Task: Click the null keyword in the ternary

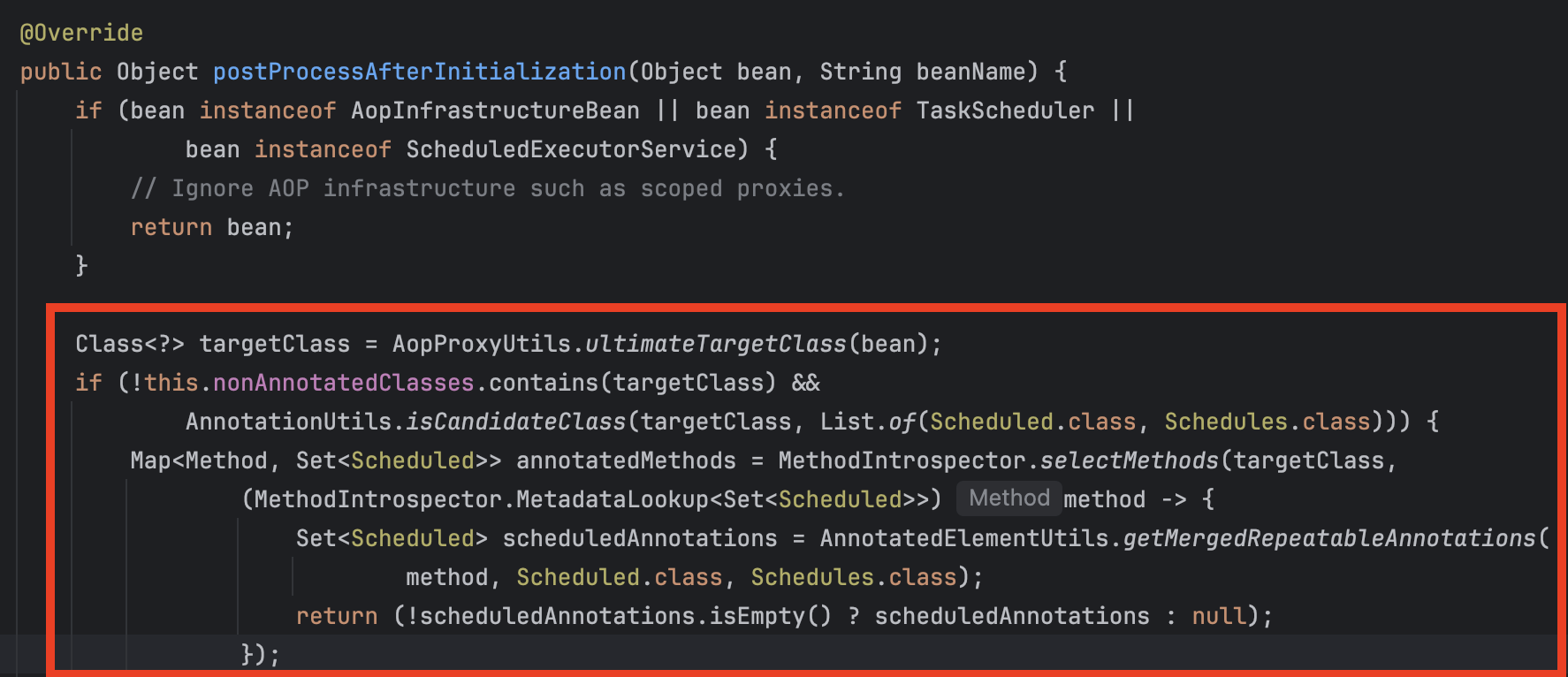Action: (1219, 616)
